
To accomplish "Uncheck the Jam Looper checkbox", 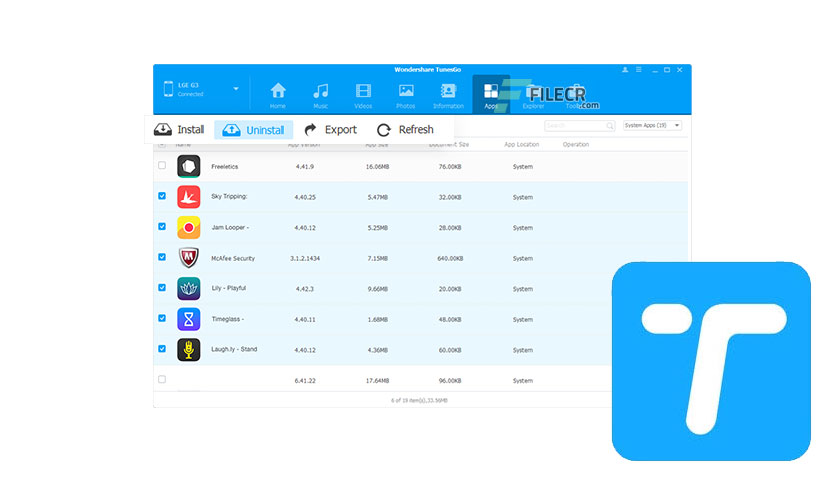I will [162, 227].
